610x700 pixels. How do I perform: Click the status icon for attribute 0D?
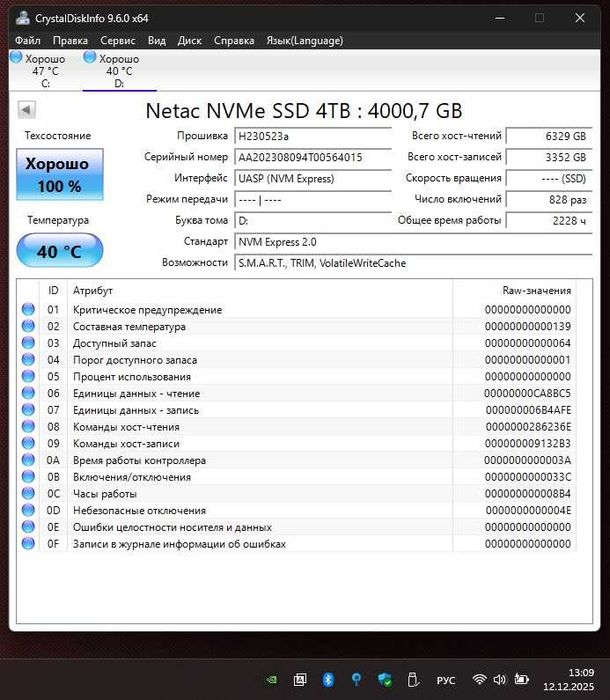tap(28, 510)
